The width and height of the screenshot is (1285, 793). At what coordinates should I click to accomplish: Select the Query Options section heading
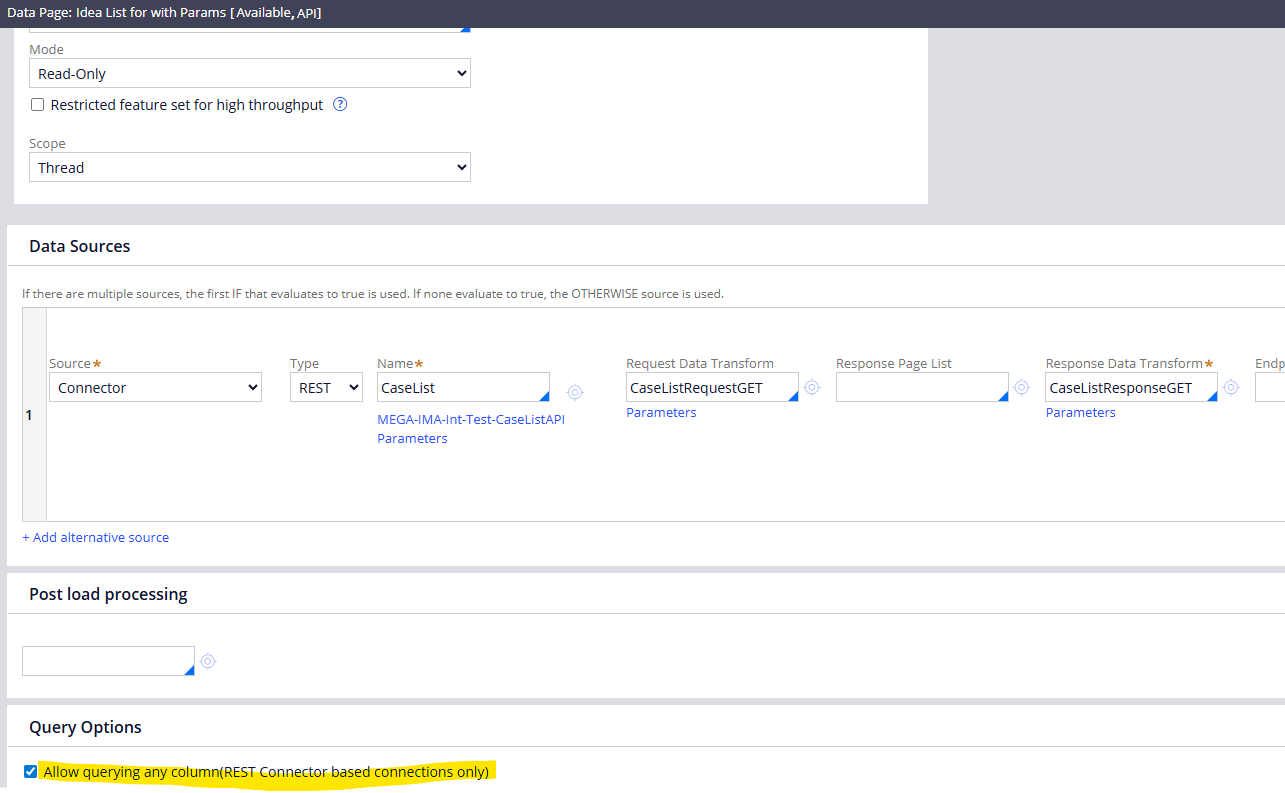[85, 727]
